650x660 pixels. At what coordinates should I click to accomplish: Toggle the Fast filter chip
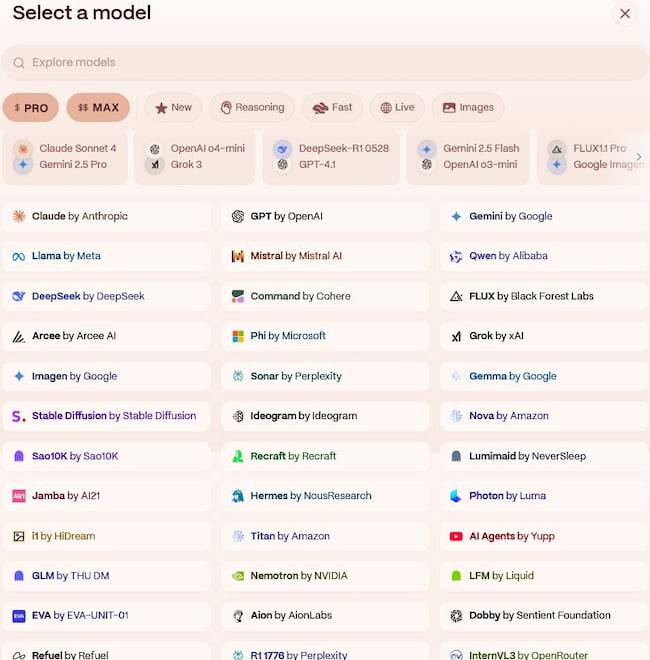point(332,107)
